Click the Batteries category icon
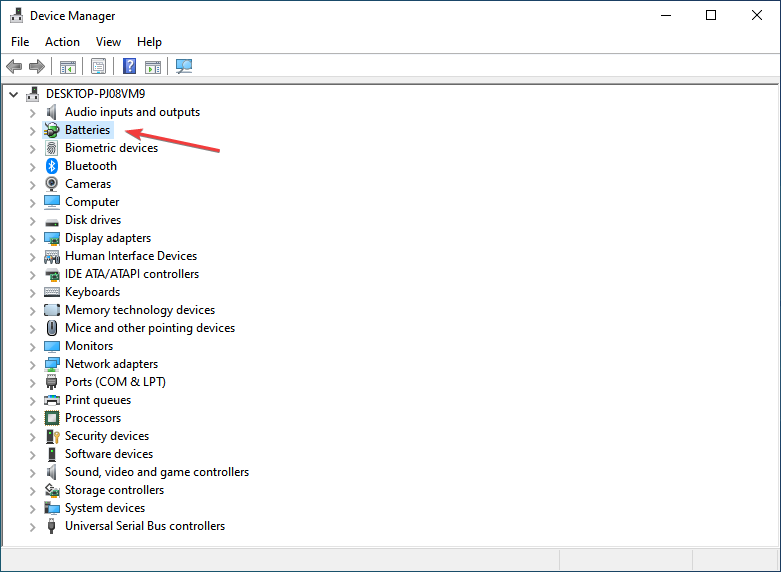 [52, 130]
